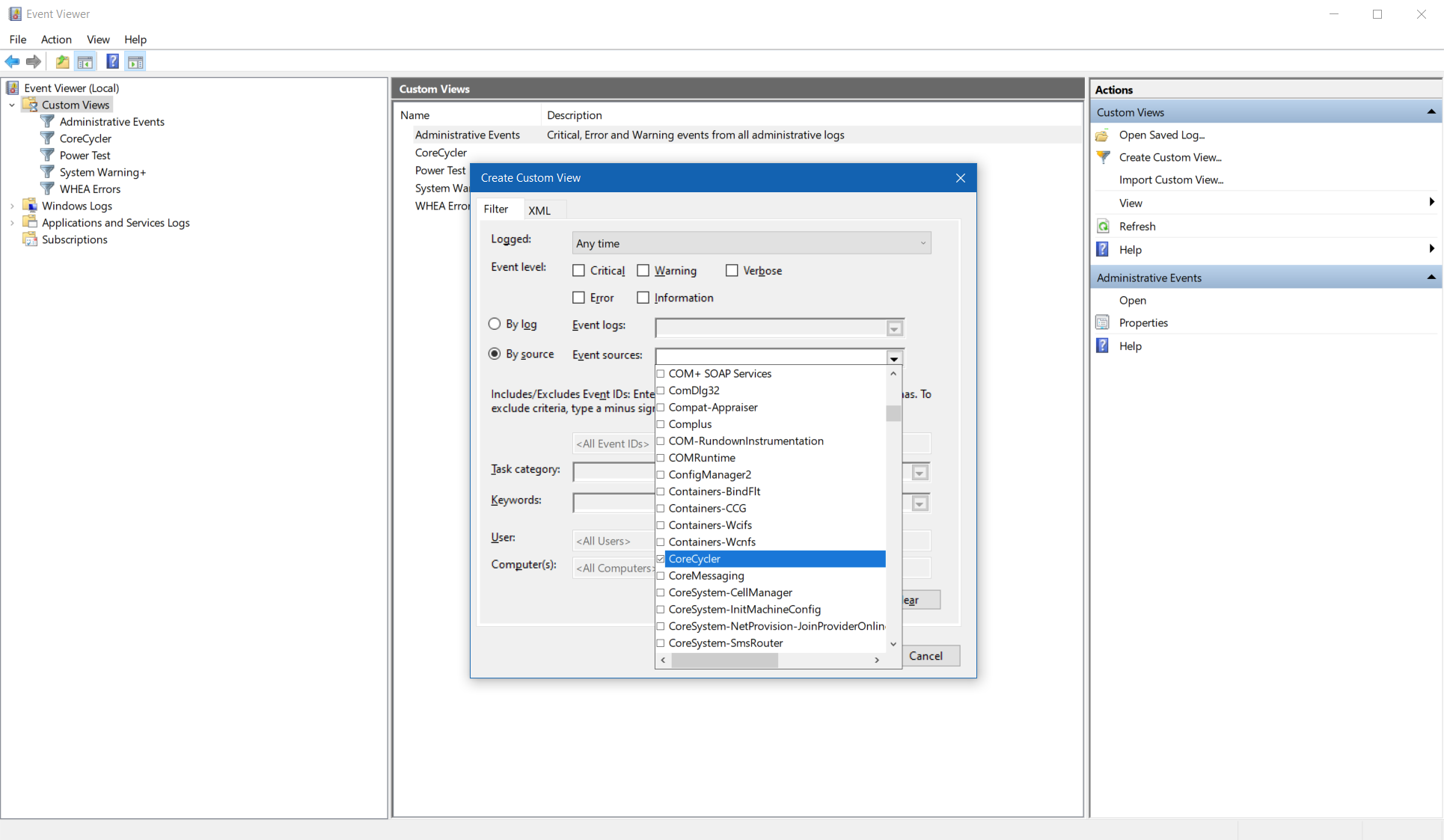Click the Administrative Events filter icon in tree
The width and height of the screenshot is (1444, 840).
[48, 121]
